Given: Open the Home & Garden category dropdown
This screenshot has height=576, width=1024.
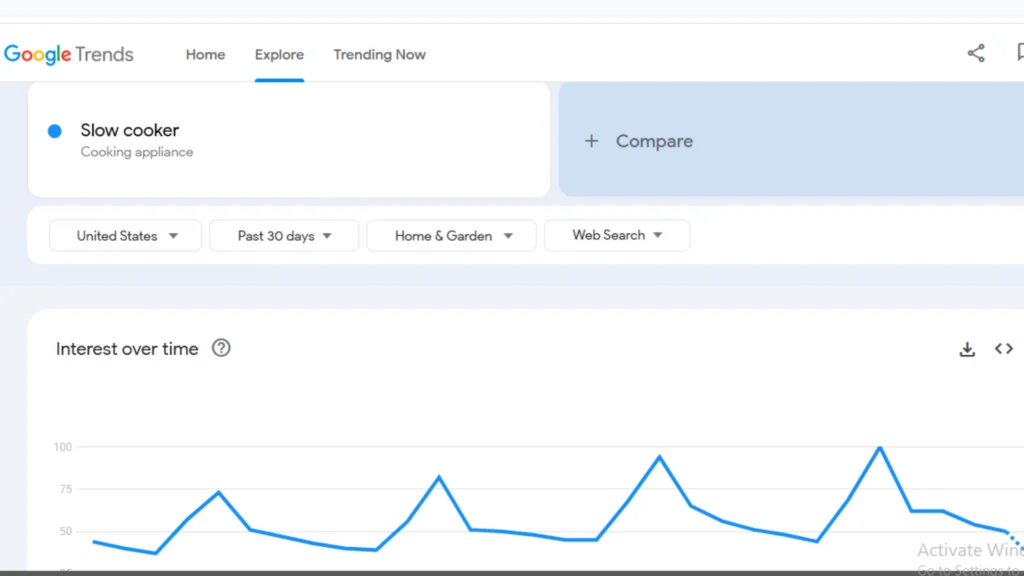Looking at the screenshot, I should point(451,235).
